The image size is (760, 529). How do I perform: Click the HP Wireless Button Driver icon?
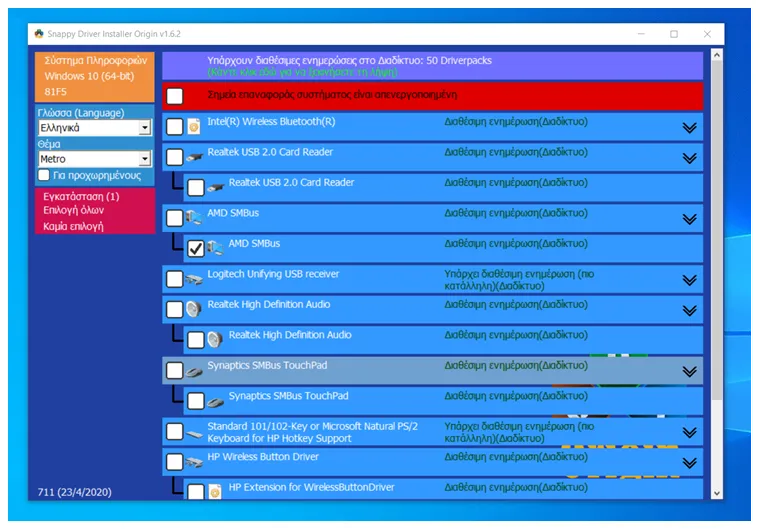(x=194, y=462)
